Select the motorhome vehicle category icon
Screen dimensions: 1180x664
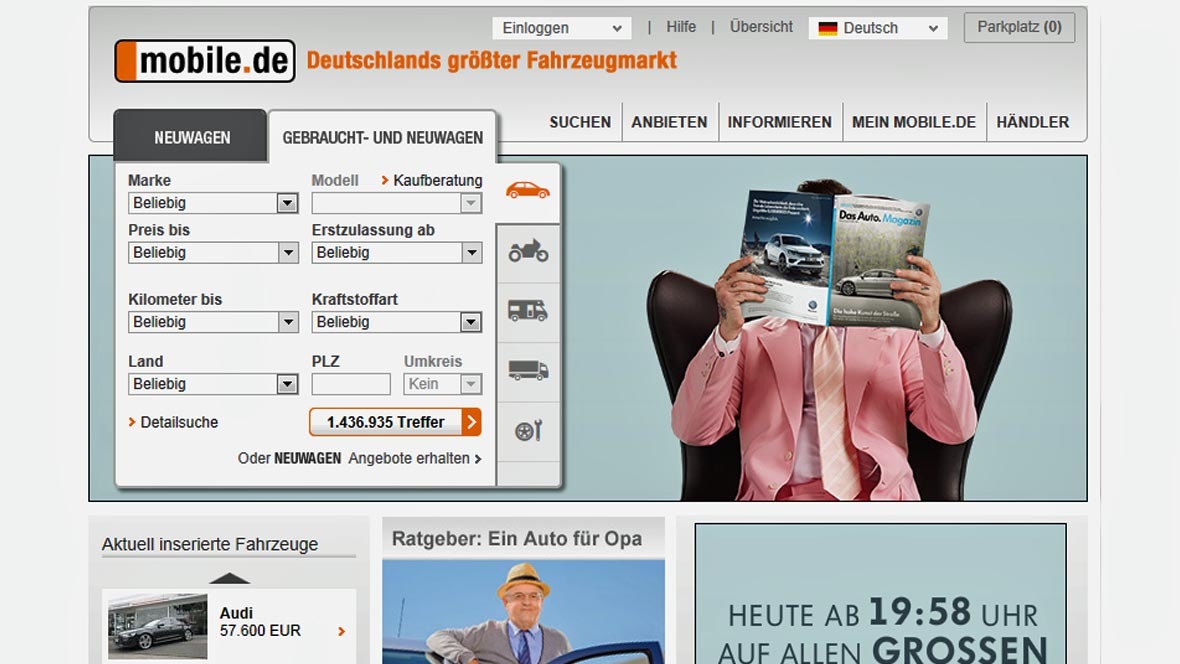click(528, 310)
